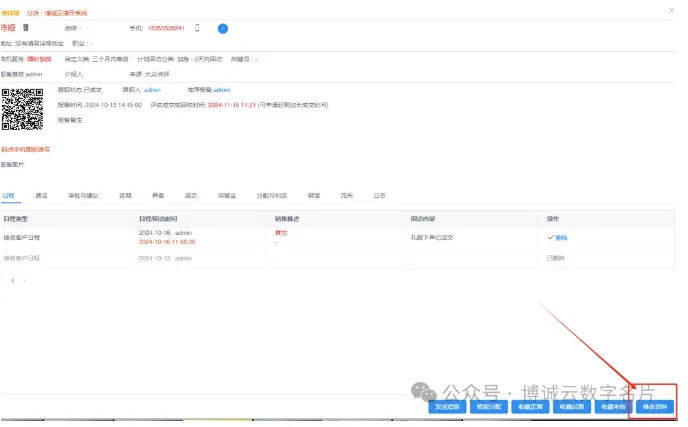Click the 修改资料 button
The width and height of the screenshot is (688, 427).
pos(656,407)
